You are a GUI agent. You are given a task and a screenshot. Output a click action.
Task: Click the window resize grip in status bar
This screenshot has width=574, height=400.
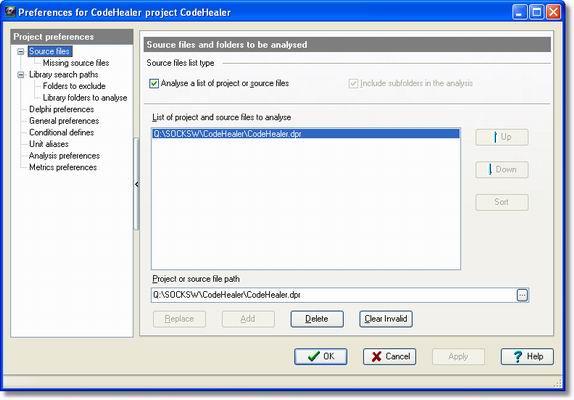click(x=557, y=383)
